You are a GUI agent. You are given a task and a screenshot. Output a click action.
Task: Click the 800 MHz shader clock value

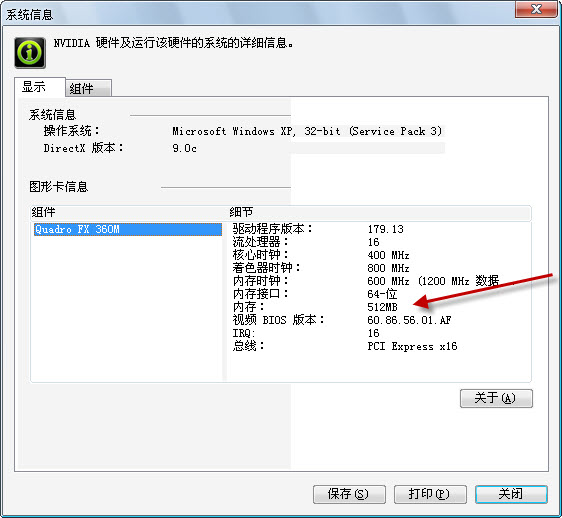coord(388,268)
